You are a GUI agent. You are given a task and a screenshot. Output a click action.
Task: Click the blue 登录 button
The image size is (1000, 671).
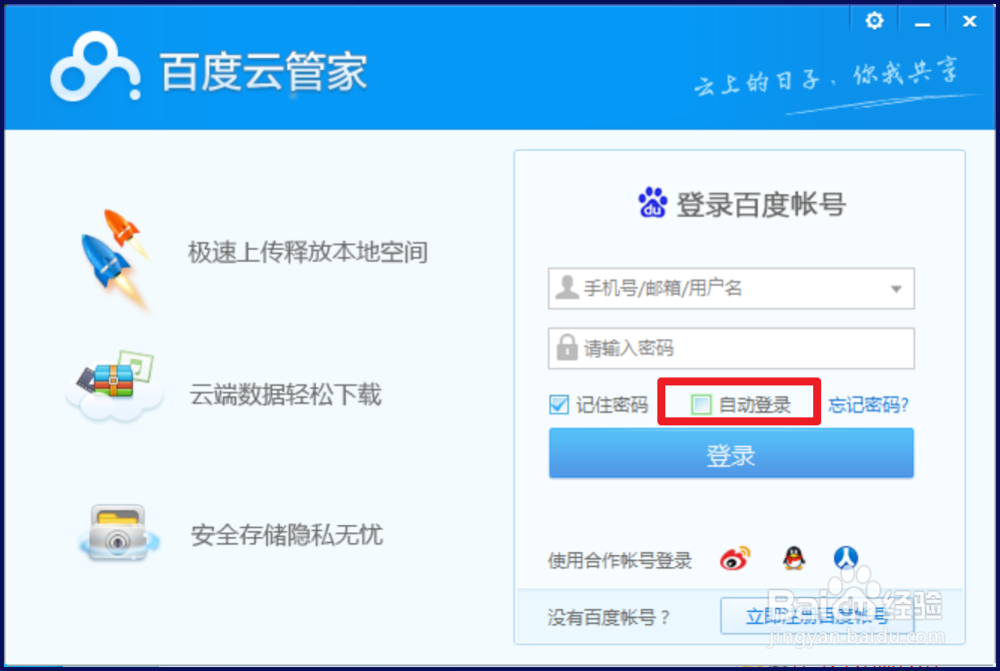coord(731,453)
